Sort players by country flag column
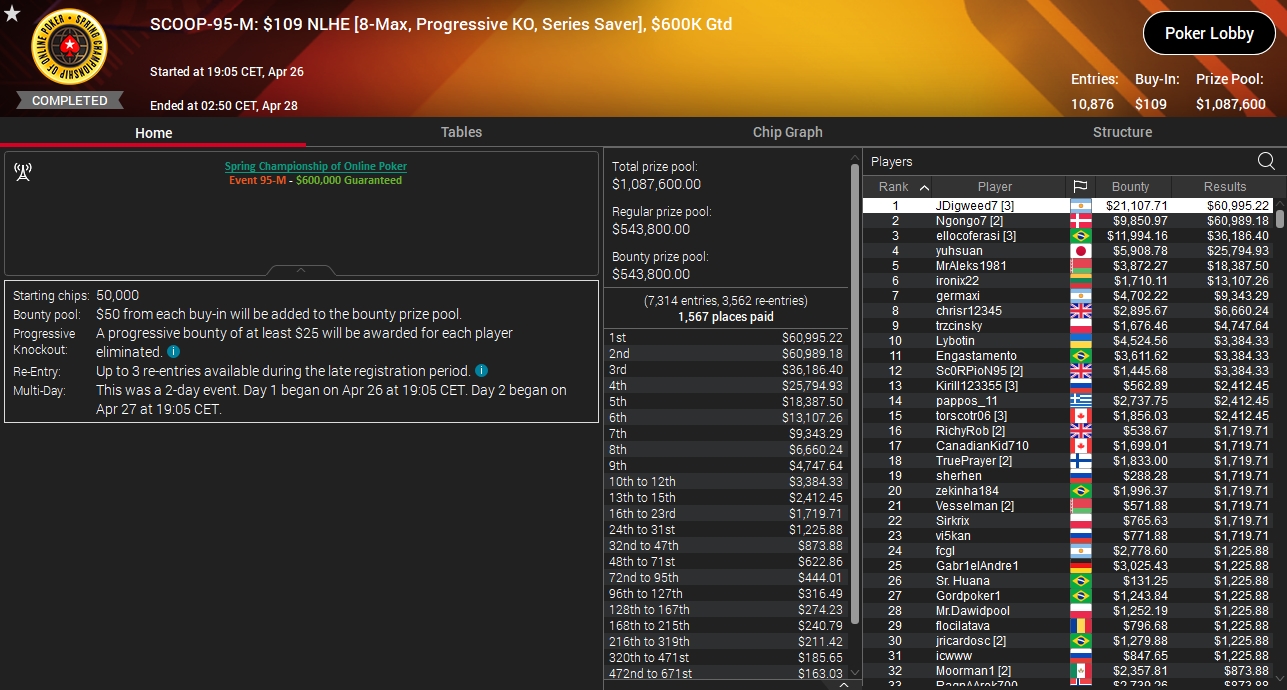 [1079, 187]
